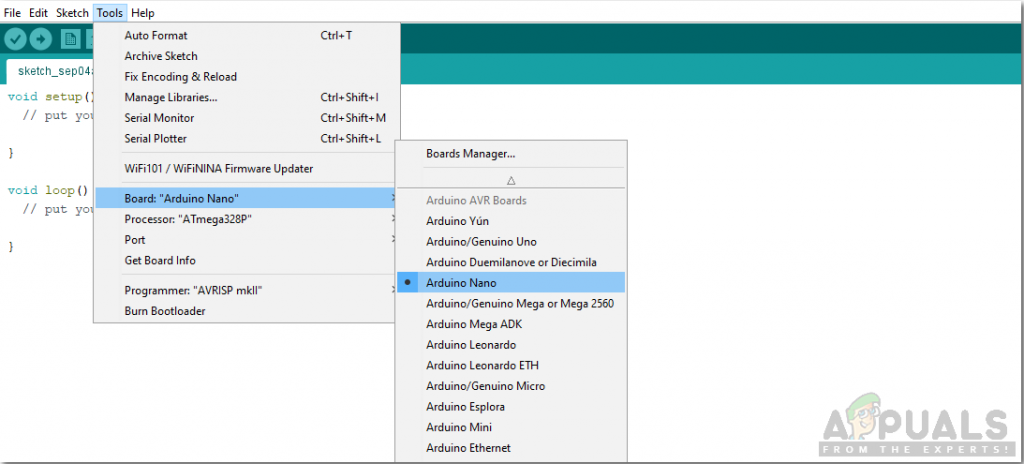
Task: Choose Auto Format from Tools menu
Action: pos(156,35)
